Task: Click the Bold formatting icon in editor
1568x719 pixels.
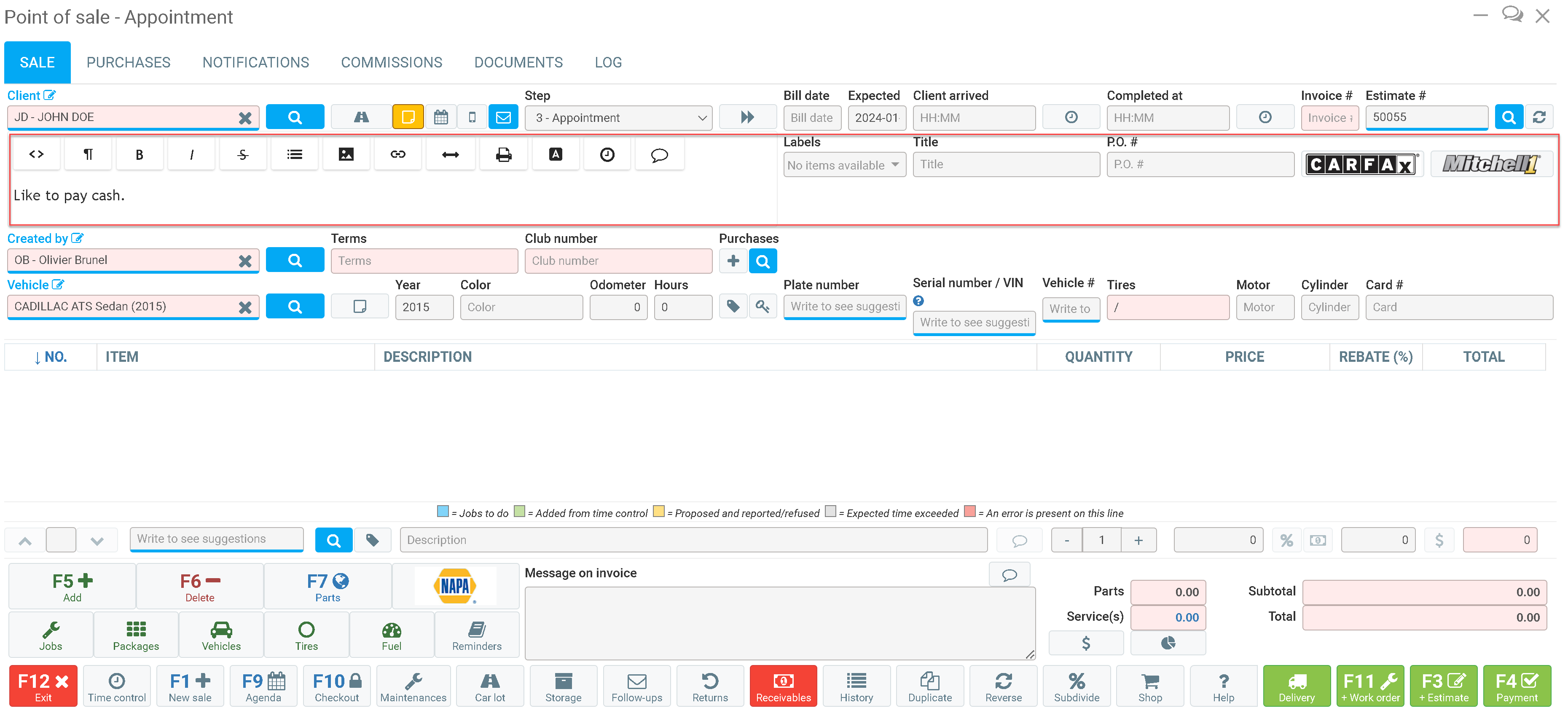Action: point(140,155)
